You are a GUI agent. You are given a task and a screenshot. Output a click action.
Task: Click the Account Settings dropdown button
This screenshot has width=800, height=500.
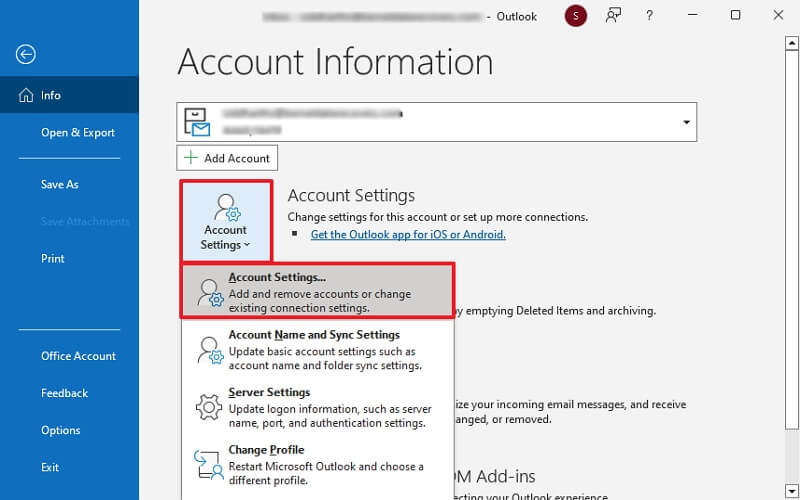(226, 221)
